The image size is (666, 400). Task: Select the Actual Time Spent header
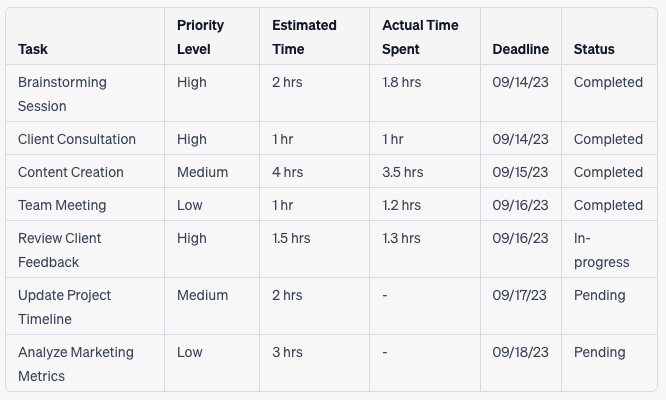tap(425, 37)
